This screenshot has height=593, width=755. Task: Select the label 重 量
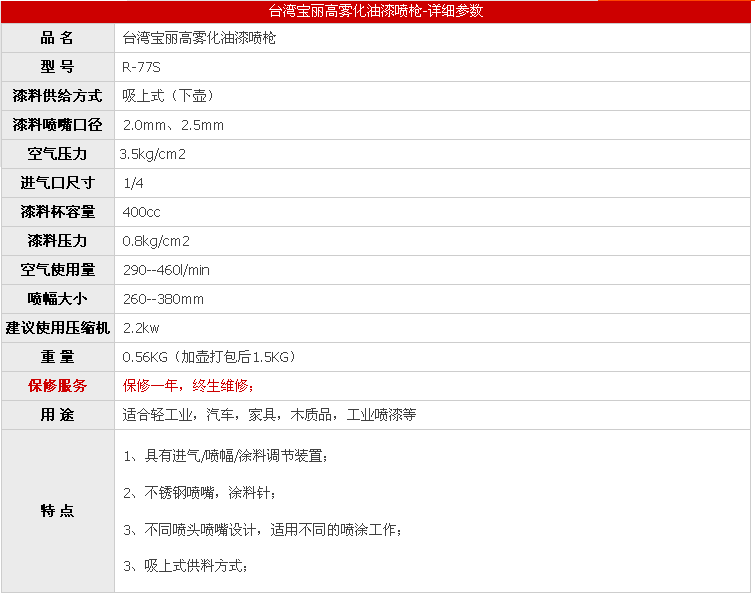(57, 357)
